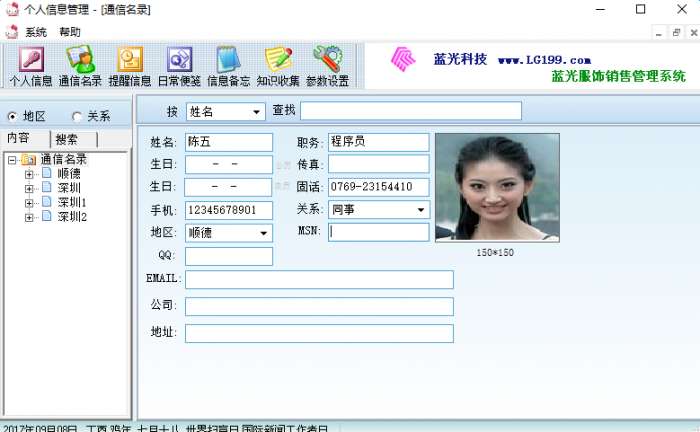Open the 知识收集 toolbar icon
Image resolution: width=700 pixels, height=432 pixels.
point(278,59)
